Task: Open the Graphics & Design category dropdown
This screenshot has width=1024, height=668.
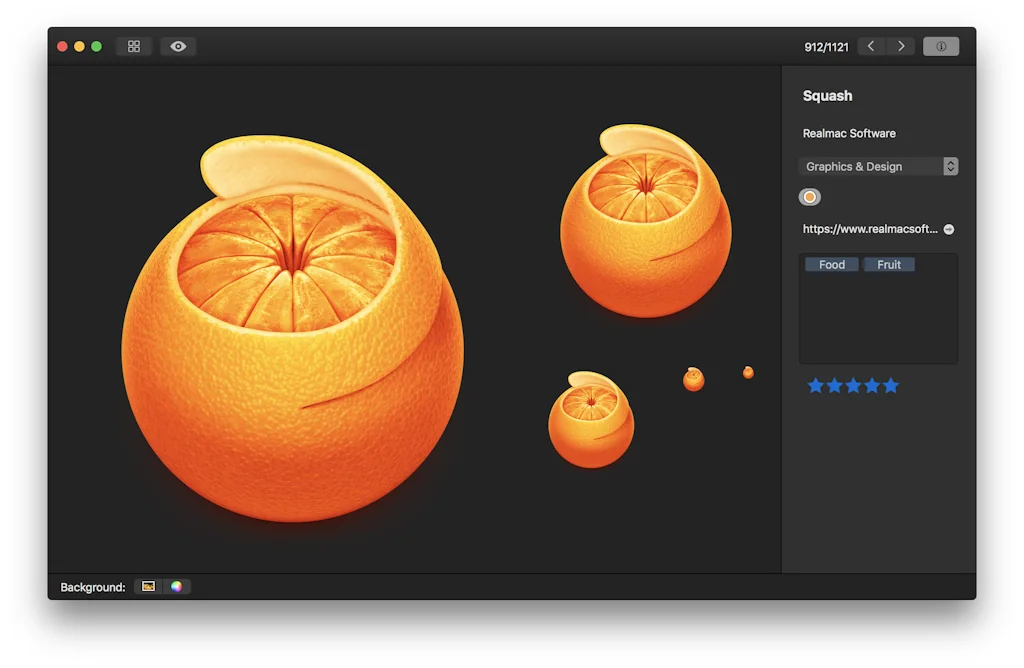Action: (878, 167)
